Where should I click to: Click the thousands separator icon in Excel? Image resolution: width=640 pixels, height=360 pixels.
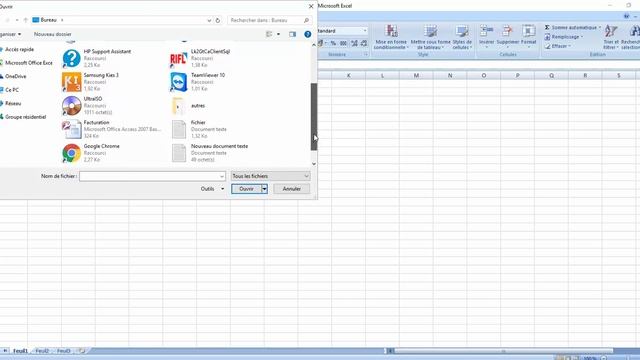(x=343, y=43)
